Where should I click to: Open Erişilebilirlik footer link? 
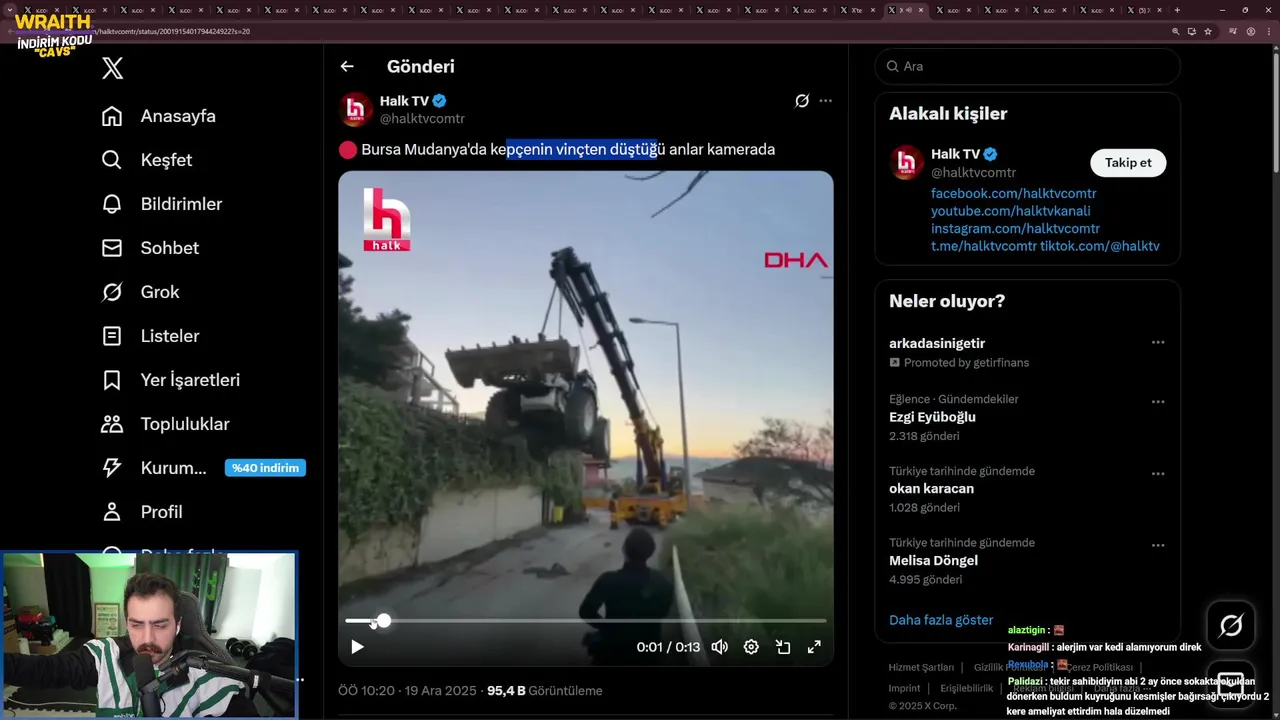[x=966, y=688]
